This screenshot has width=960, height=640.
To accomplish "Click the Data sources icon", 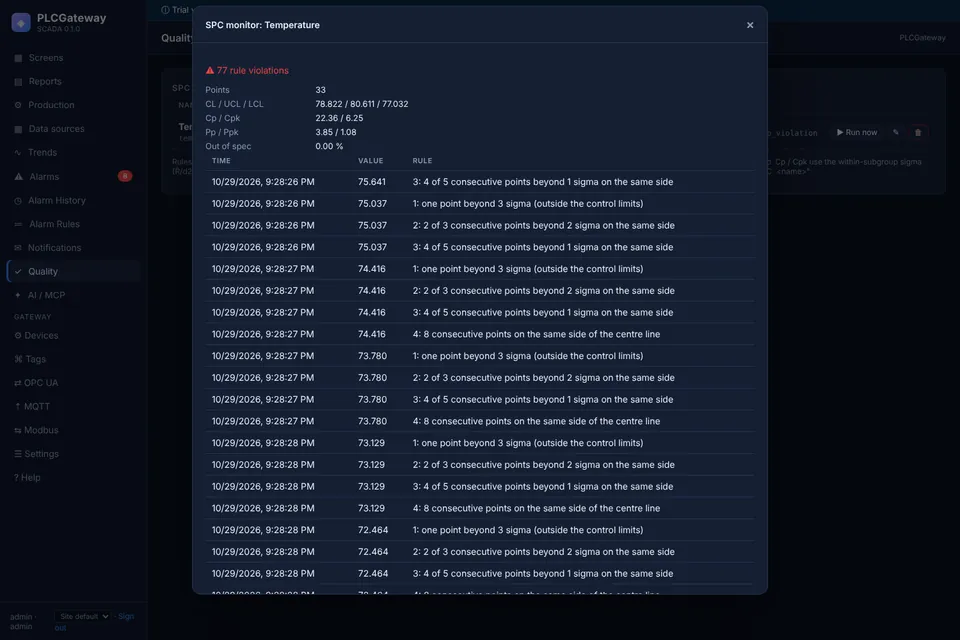I will (18, 129).
